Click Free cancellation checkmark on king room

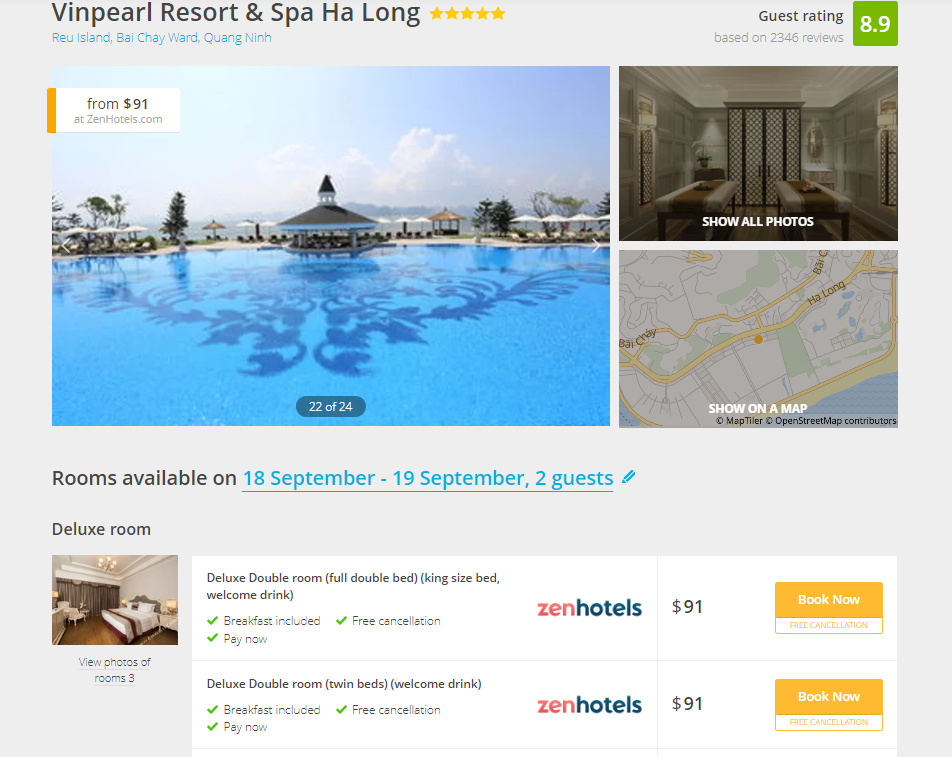point(341,620)
